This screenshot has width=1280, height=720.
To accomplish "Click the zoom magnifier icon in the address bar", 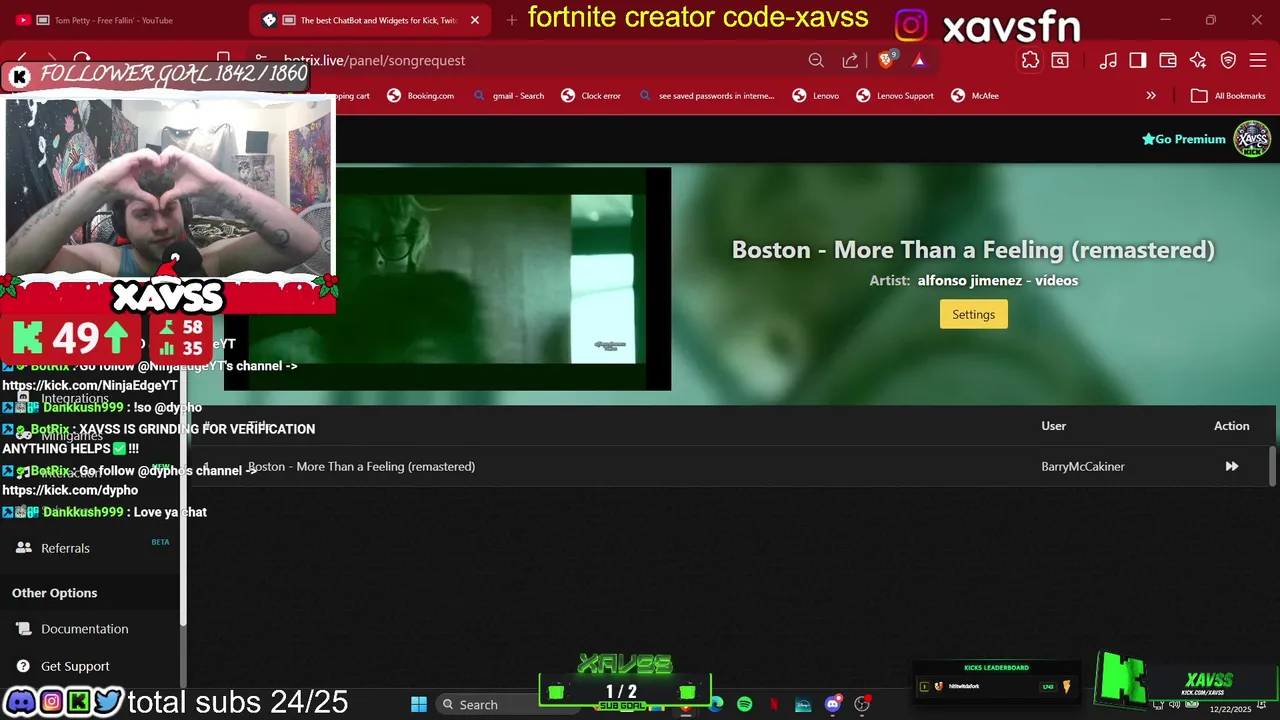I will pyautogui.click(x=816, y=60).
